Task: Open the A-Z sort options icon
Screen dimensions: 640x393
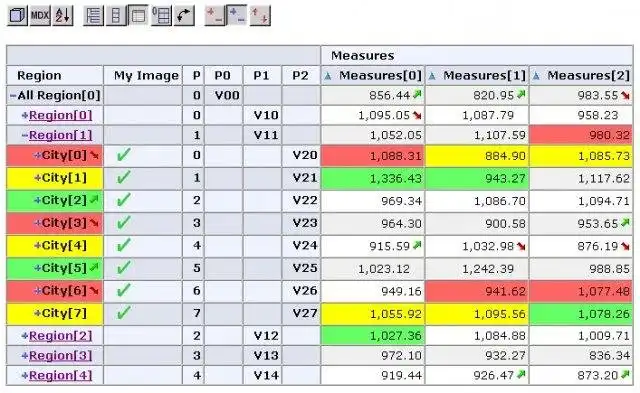Action: [x=63, y=16]
